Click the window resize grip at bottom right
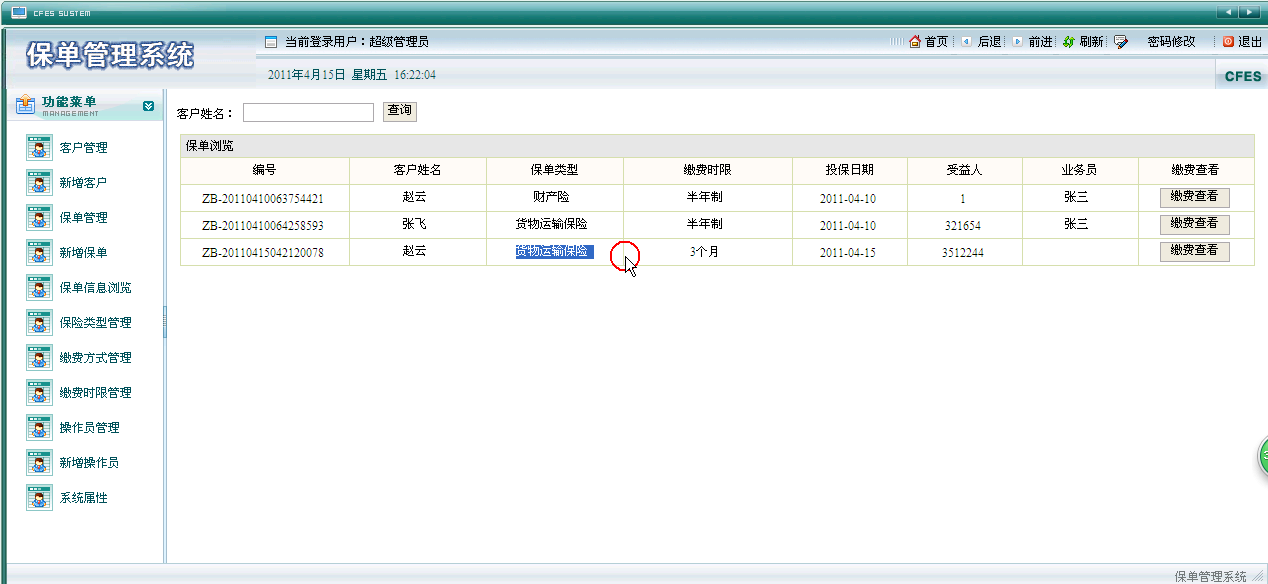 point(1257,577)
